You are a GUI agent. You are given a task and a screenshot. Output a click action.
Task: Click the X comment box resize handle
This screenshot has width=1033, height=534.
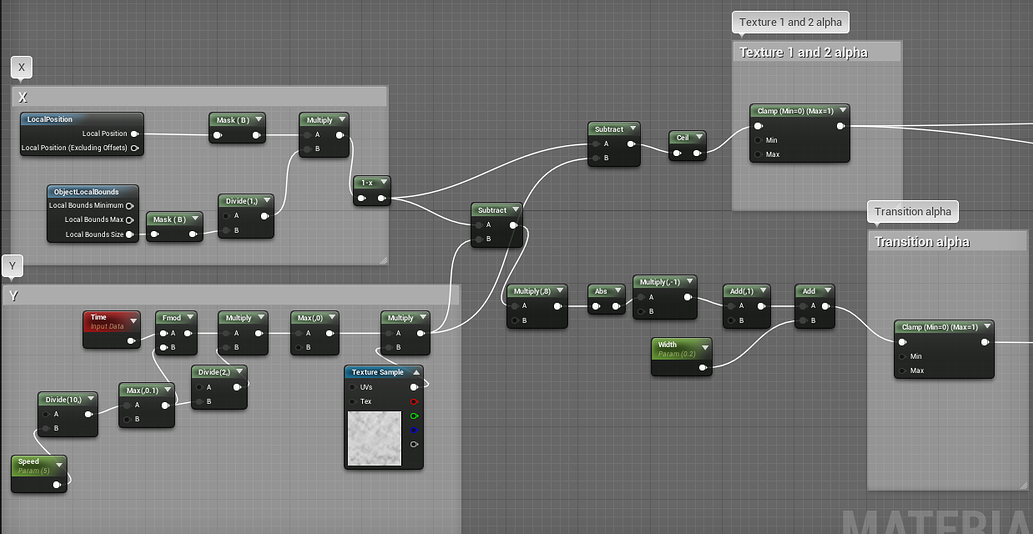click(x=382, y=260)
